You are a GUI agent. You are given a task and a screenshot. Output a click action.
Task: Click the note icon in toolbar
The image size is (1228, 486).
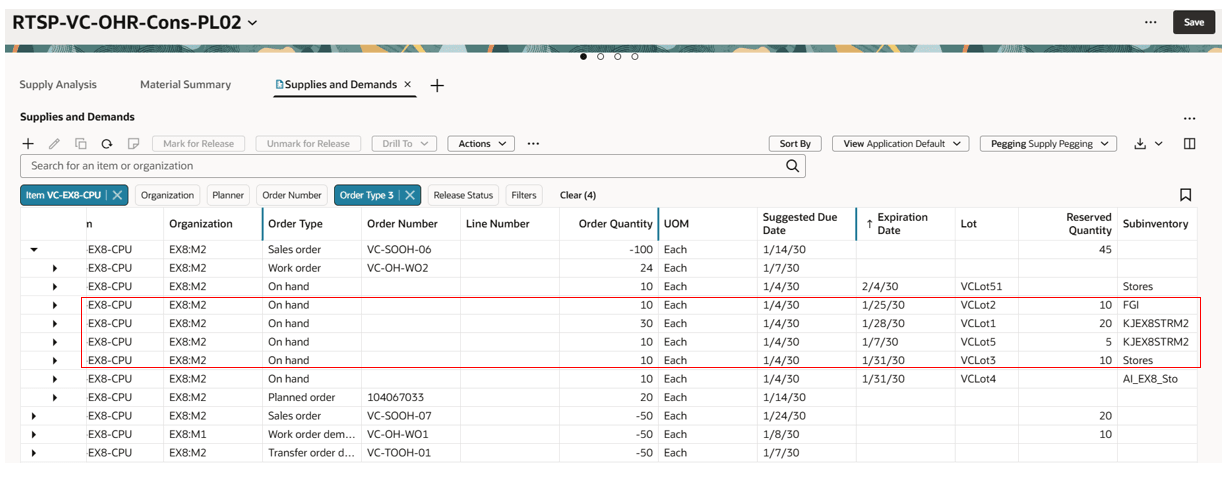133,144
